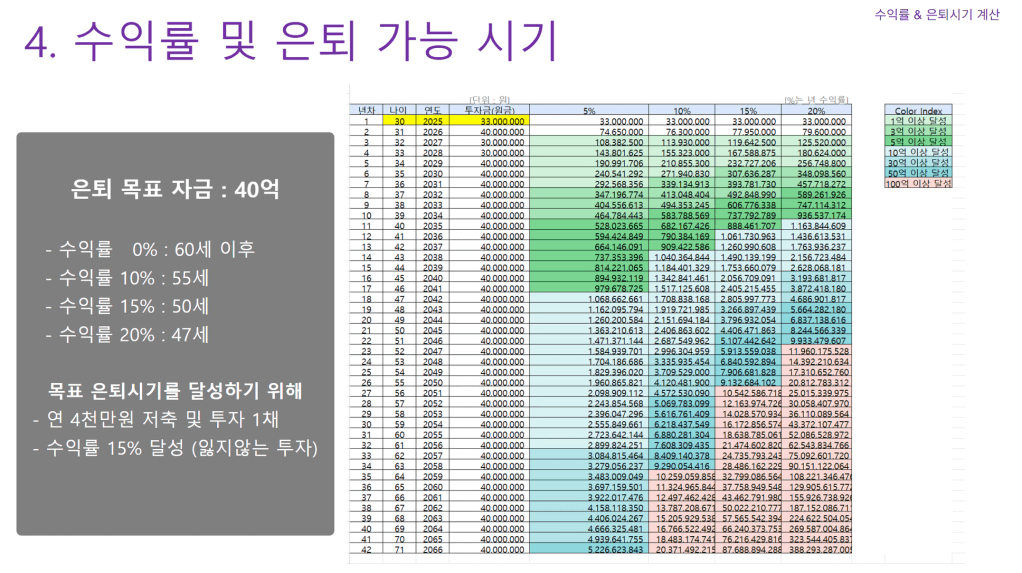Click the 20% cell '5.664.282.180'
Image resolution: width=1022 pixels, height=573 pixels.
[x=817, y=309]
